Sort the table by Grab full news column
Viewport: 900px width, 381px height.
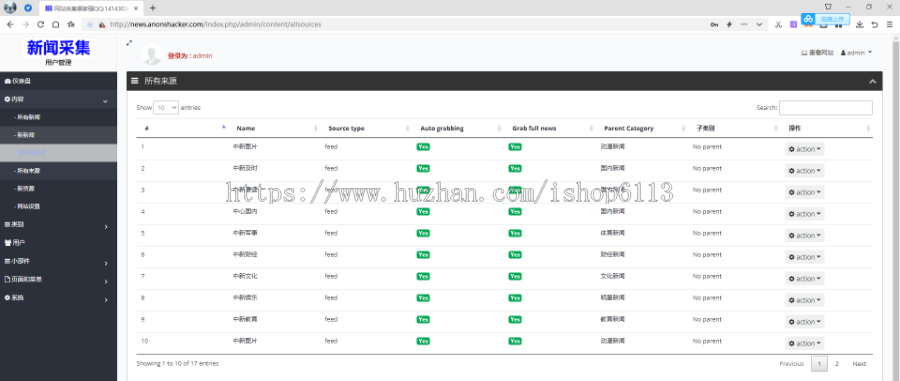click(549, 129)
